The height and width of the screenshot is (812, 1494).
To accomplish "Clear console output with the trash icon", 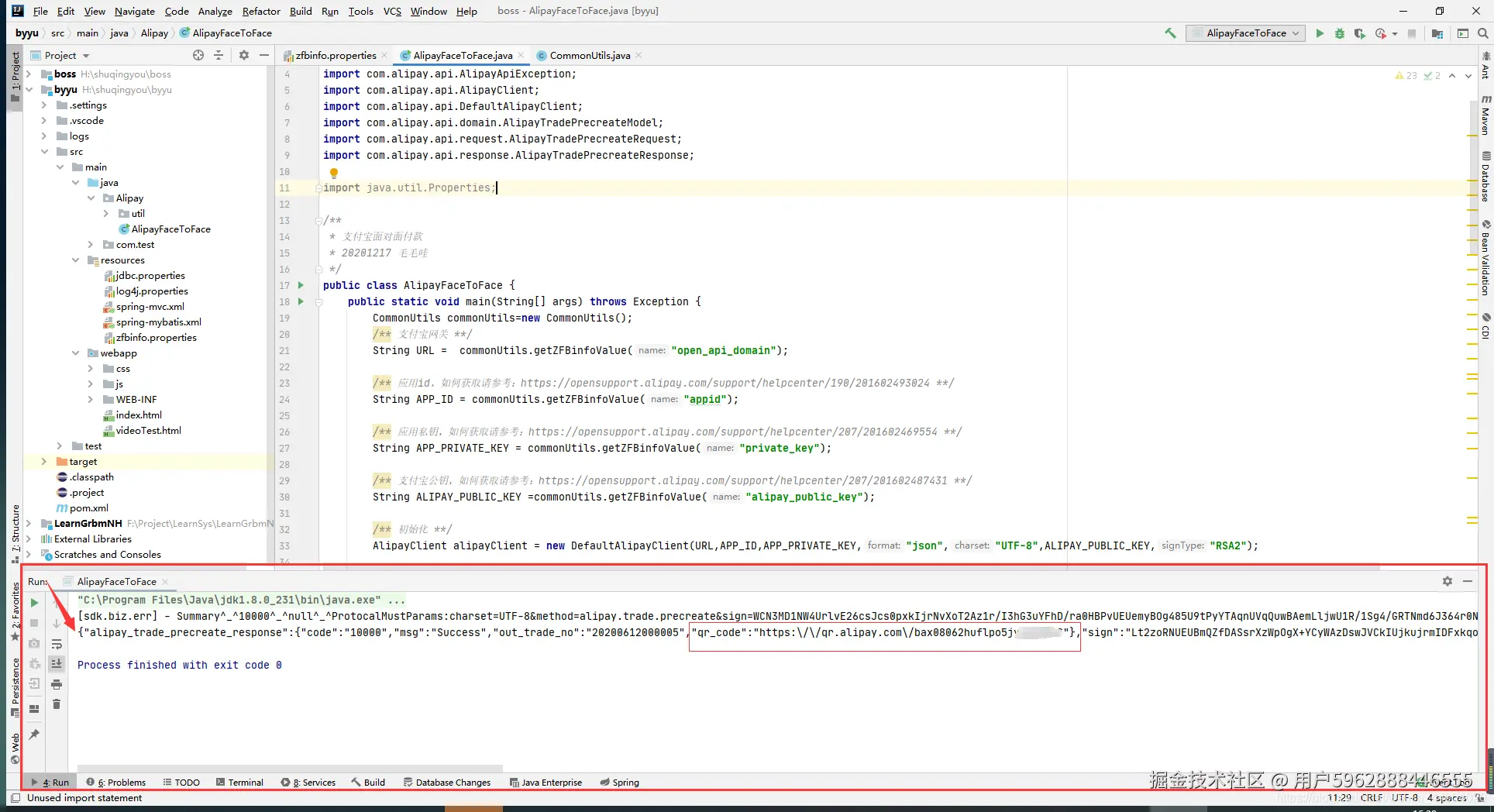I will click(x=57, y=704).
